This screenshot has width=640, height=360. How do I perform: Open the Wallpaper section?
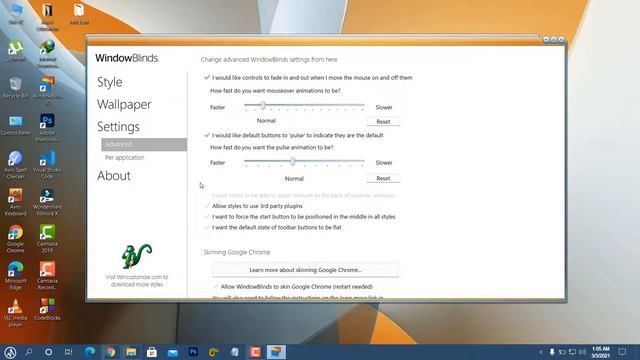[x=124, y=104]
